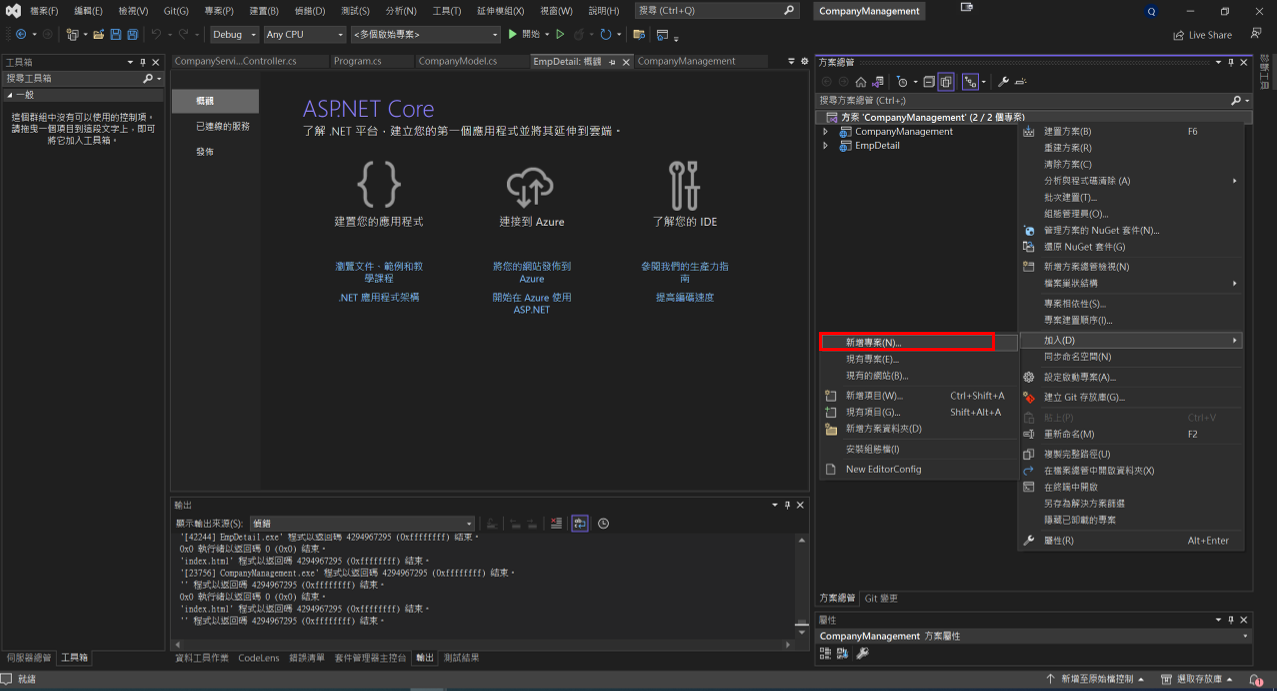
Task: Open the .NET 應用程式架構 link
Action: [x=379, y=297]
